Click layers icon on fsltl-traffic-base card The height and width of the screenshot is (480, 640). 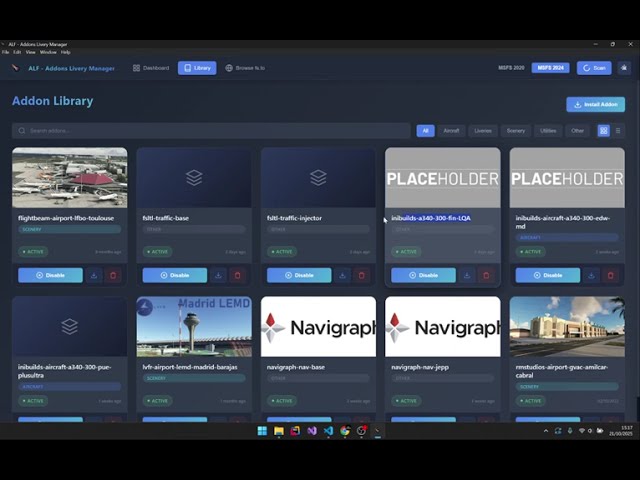coord(194,178)
